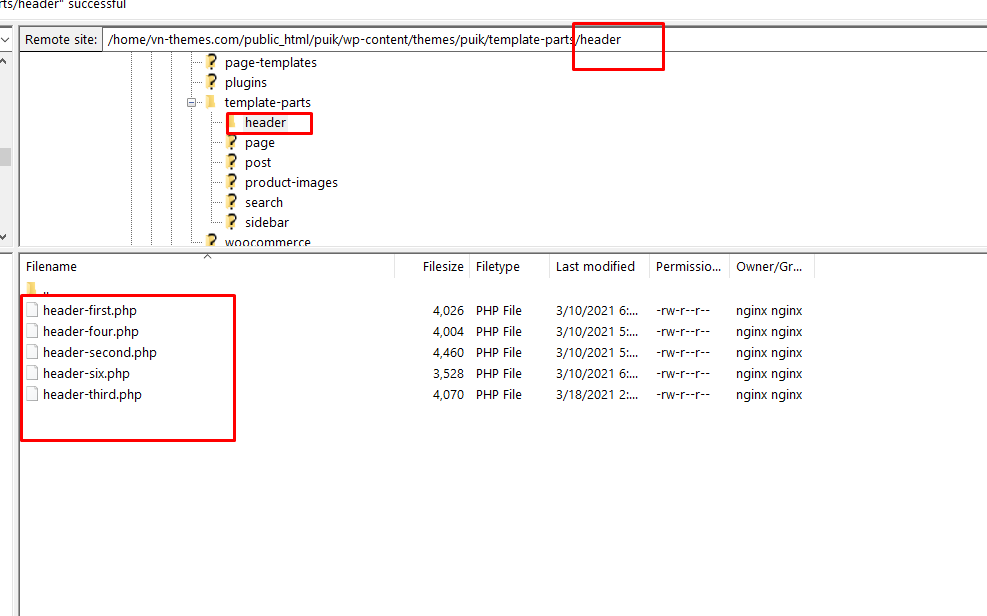Click the header-four.php file icon
The image size is (987, 616).
coord(33,332)
